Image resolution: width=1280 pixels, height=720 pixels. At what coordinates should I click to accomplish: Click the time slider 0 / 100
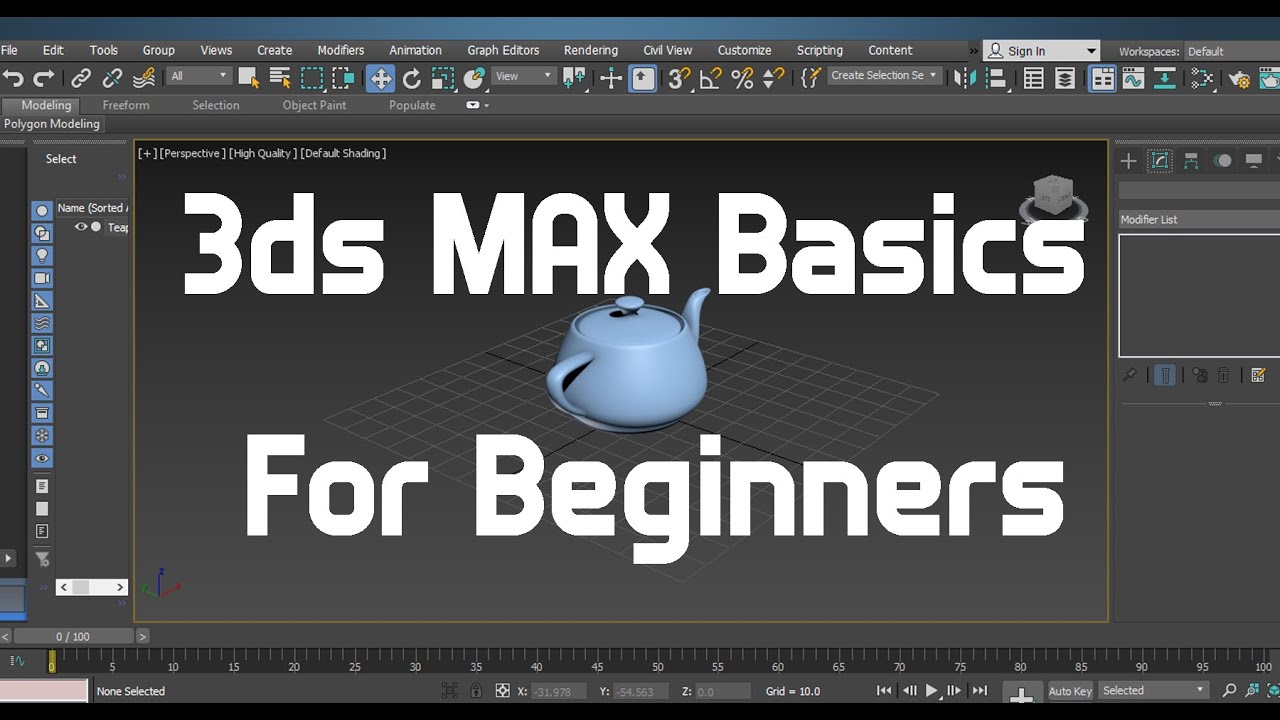(73, 636)
